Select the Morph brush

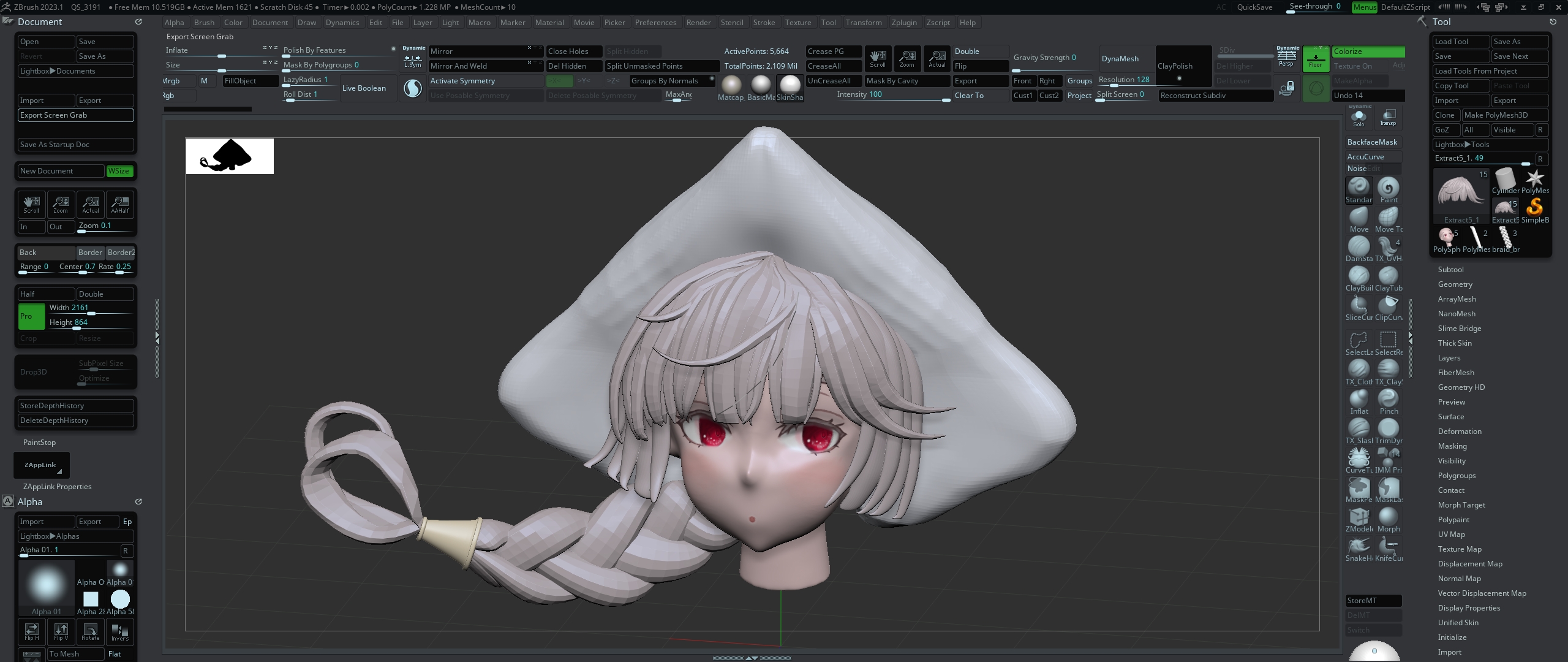pyautogui.click(x=1388, y=519)
